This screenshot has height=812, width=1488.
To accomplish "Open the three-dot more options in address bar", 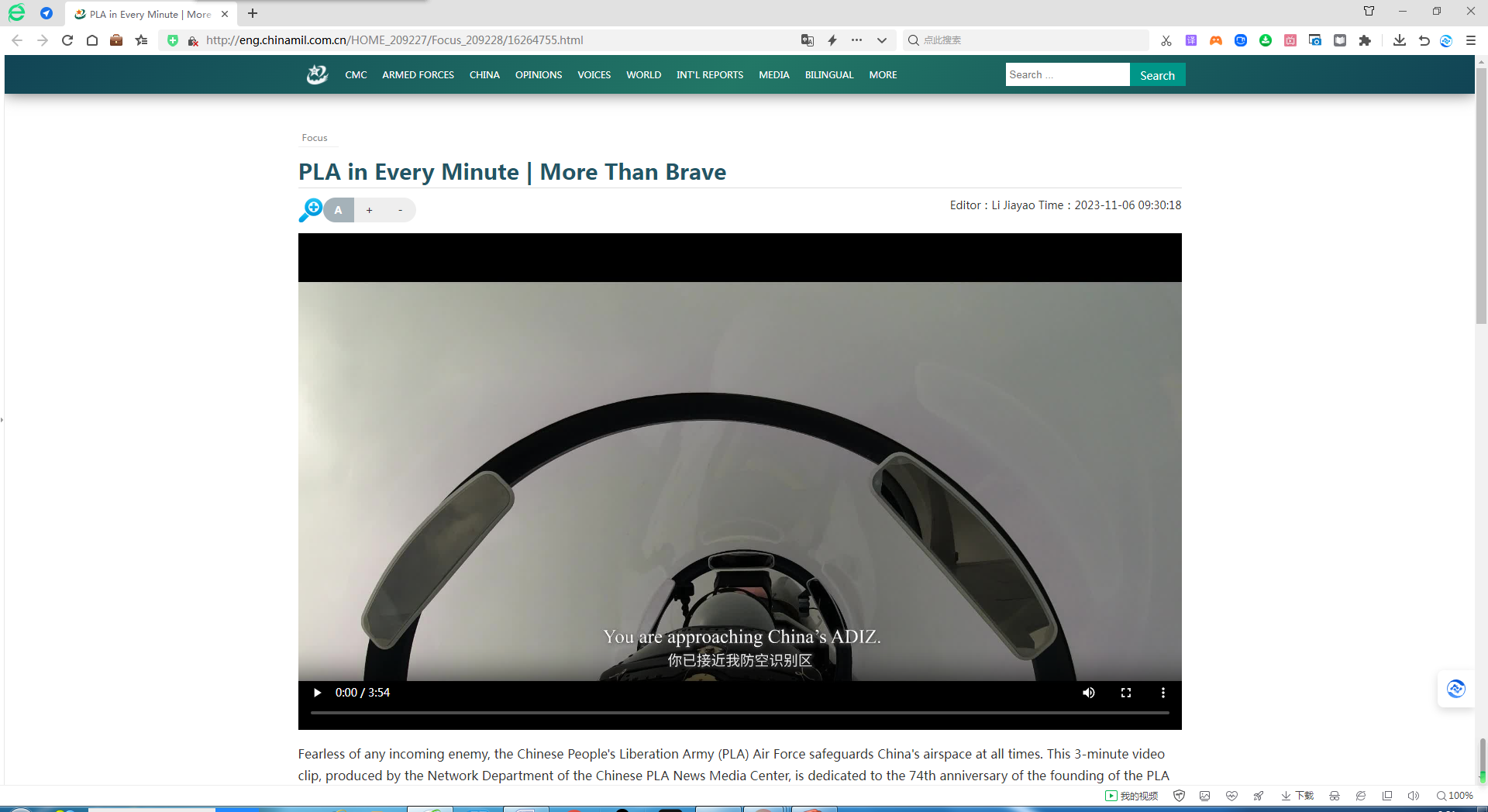I will pyautogui.click(x=856, y=40).
